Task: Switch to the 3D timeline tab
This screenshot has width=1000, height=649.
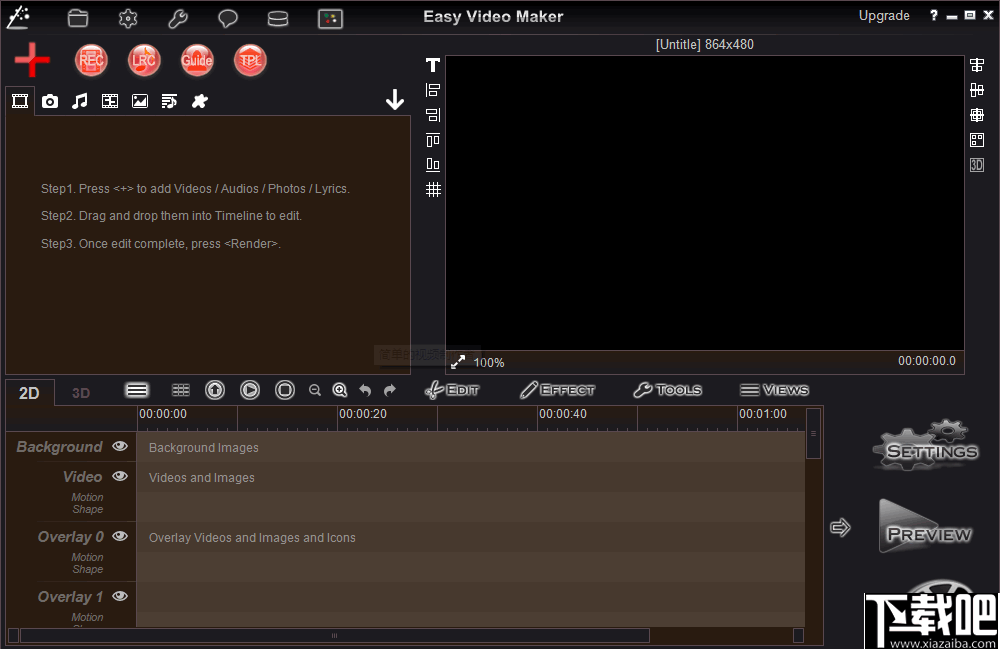Action: pyautogui.click(x=80, y=392)
